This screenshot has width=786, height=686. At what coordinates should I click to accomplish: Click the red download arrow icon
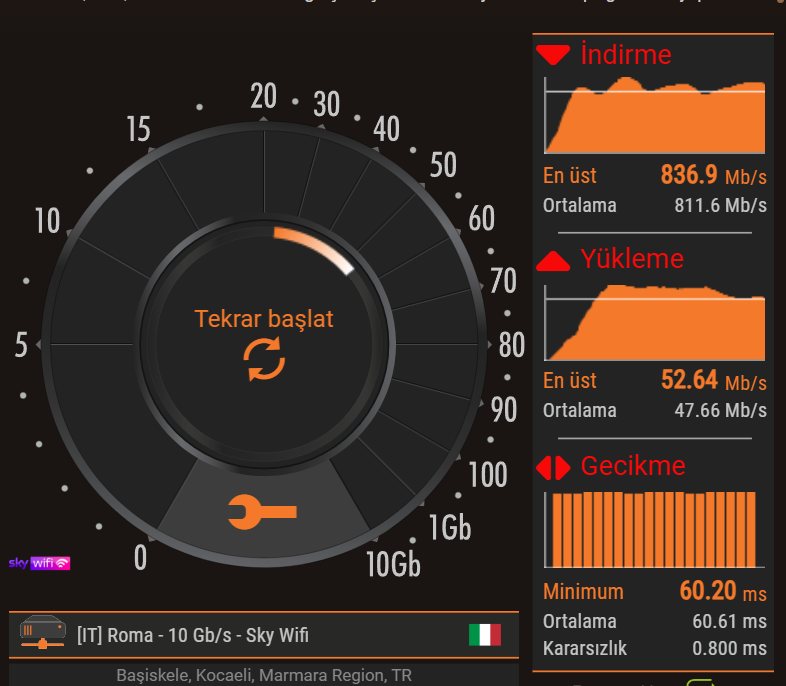[x=553, y=55]
